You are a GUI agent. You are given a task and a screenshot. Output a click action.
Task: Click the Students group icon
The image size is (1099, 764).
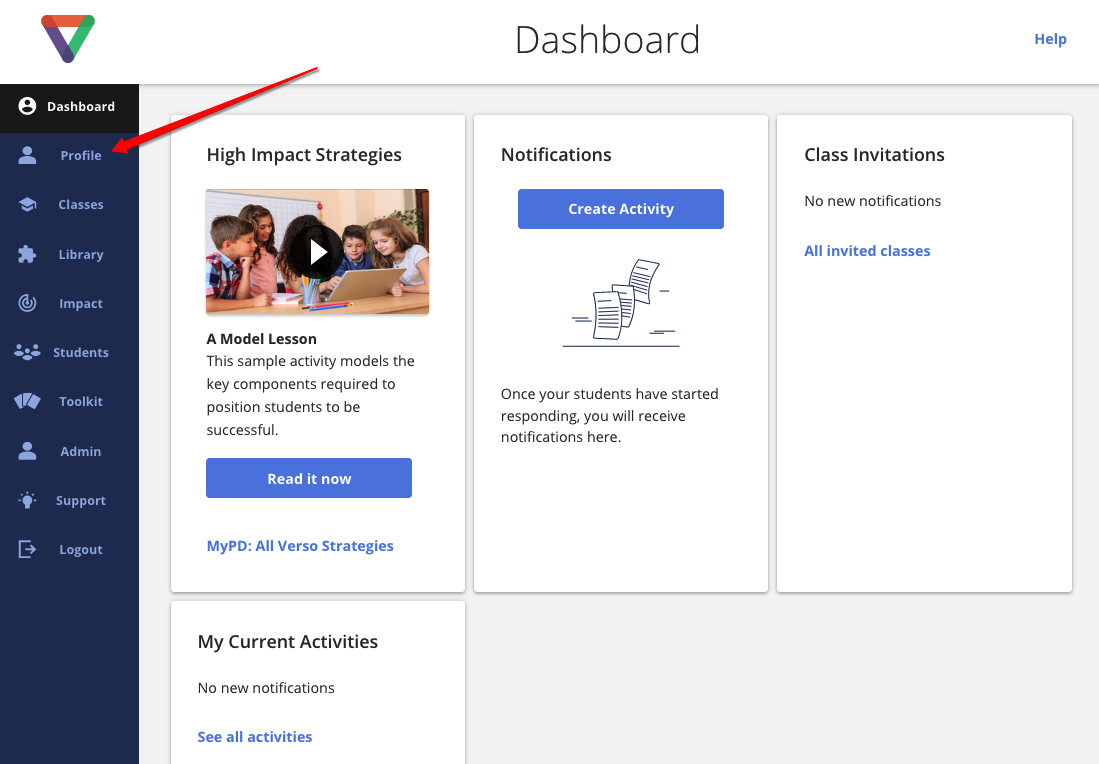click(27, 352)
